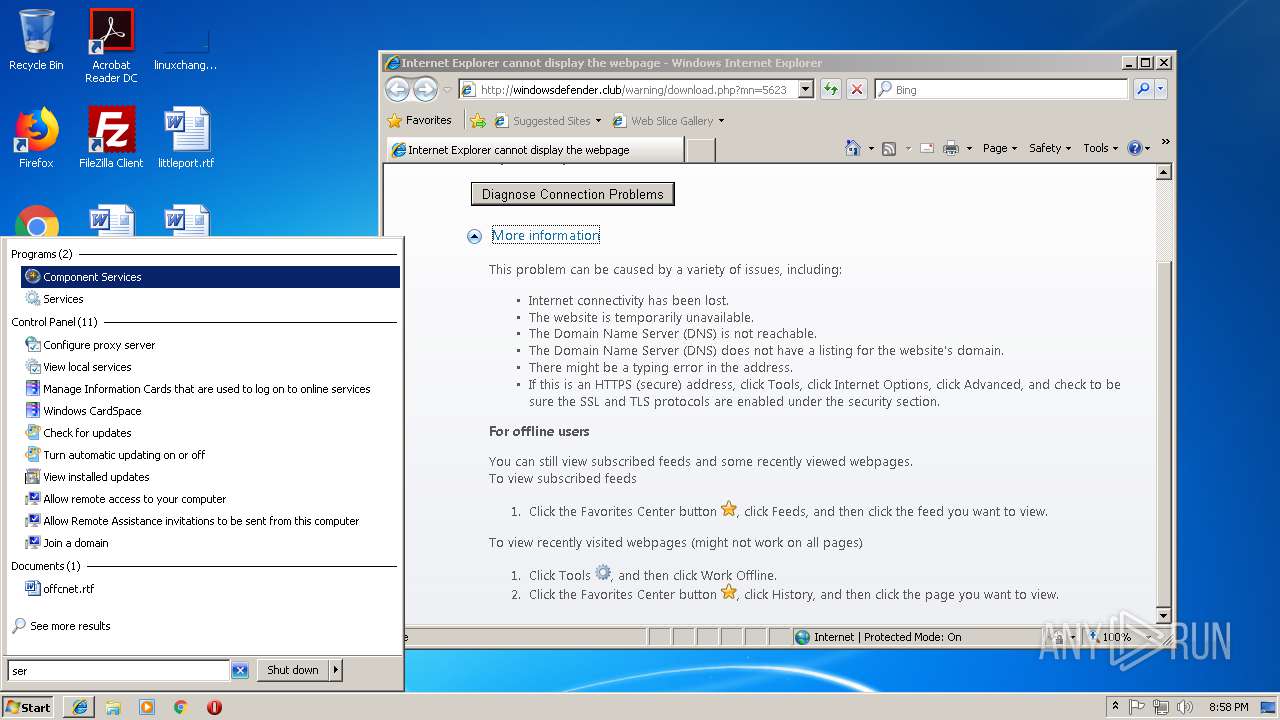Expand the Web Slice Gallery dropdown
This screenshot has width=1280, height=720.
point(721,121)
